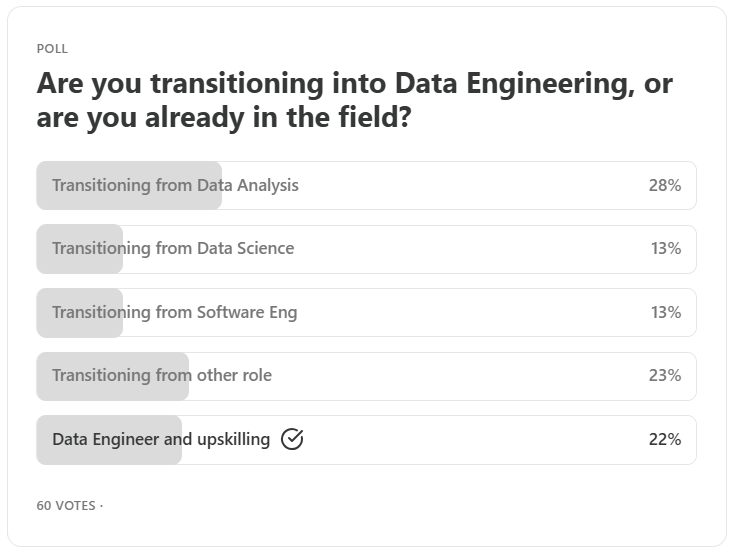Click the 28% result for Data Analysis

click(x=664, y=185)
